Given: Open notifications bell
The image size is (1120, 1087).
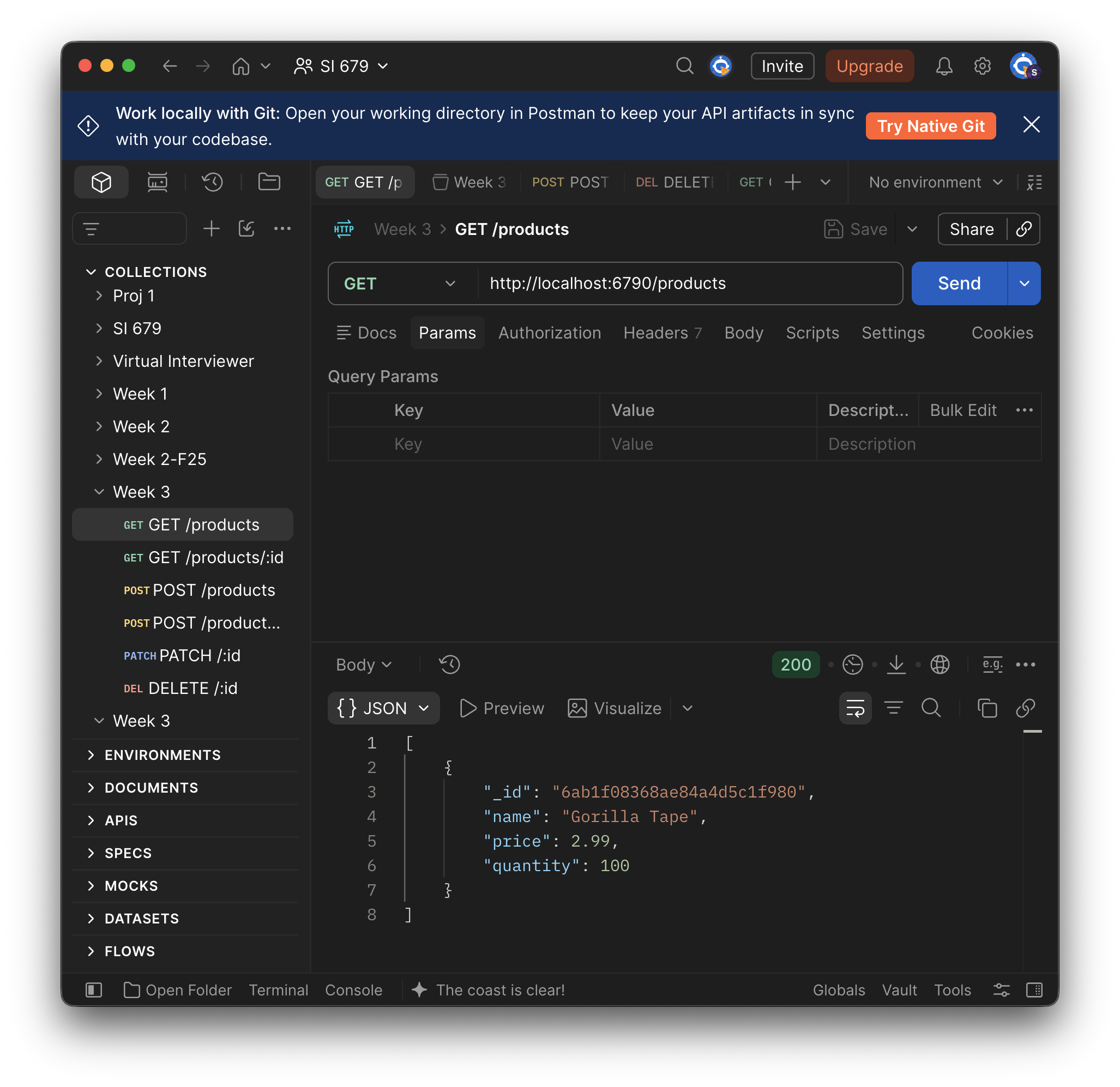Looking at the screenshot, I should (x=943, y=67).
